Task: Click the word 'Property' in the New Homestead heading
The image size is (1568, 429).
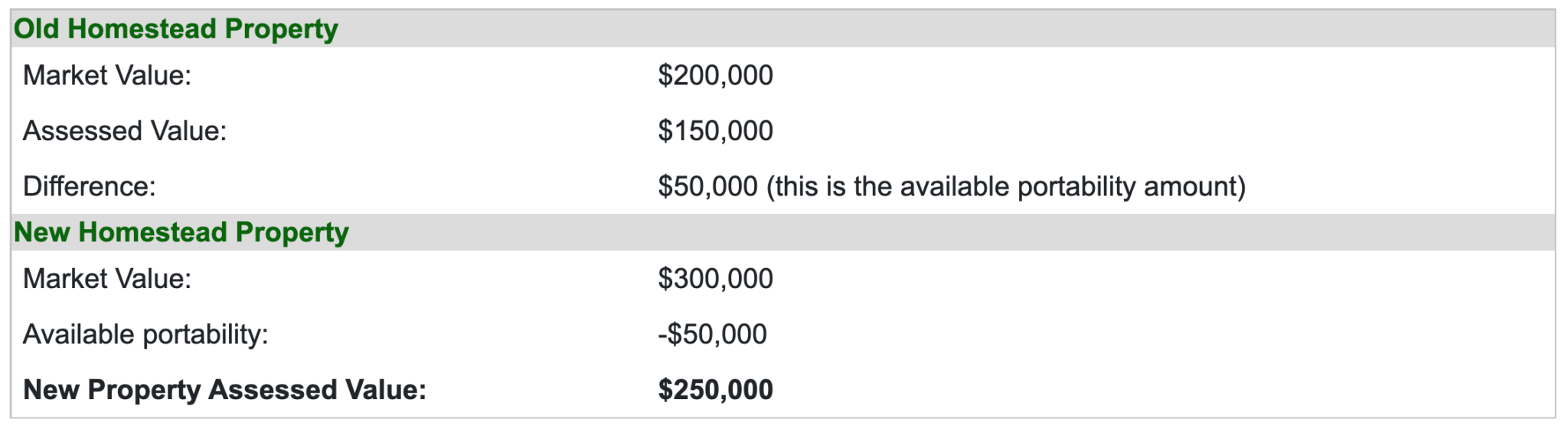Action: pyautogui.click(x=292, y=232)
